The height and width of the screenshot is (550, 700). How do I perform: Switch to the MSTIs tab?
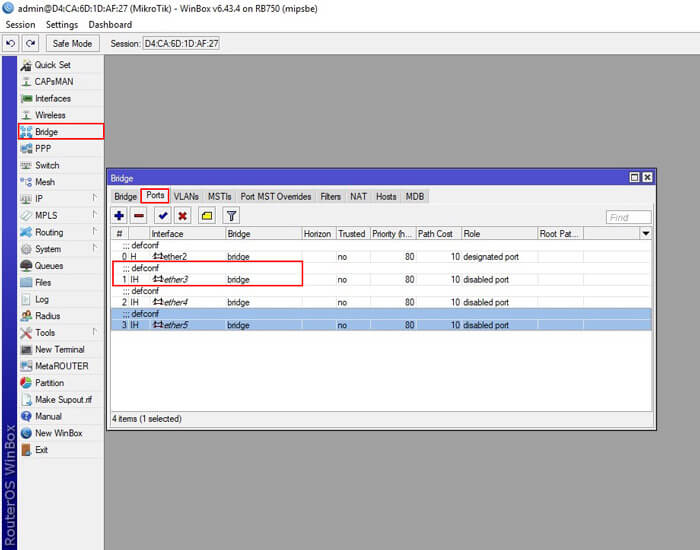coord(220,196)
